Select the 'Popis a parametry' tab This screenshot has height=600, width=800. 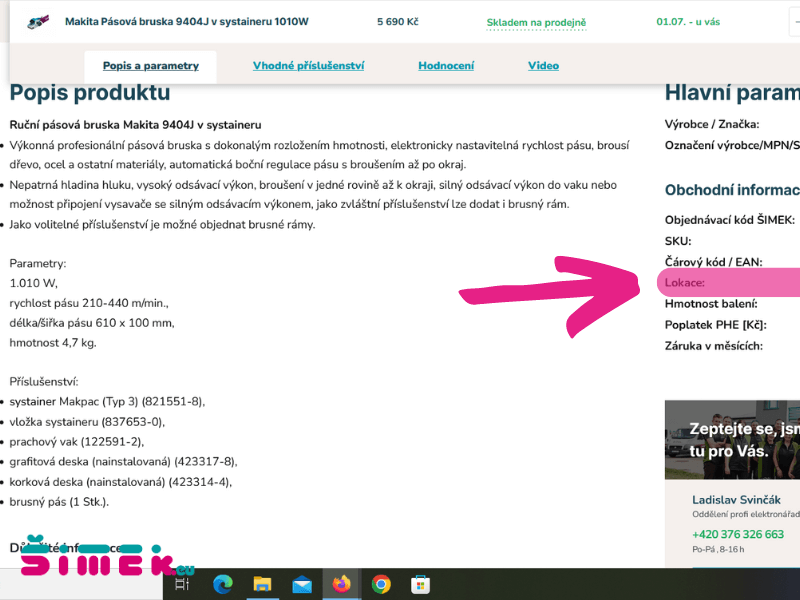coord(151,66)
